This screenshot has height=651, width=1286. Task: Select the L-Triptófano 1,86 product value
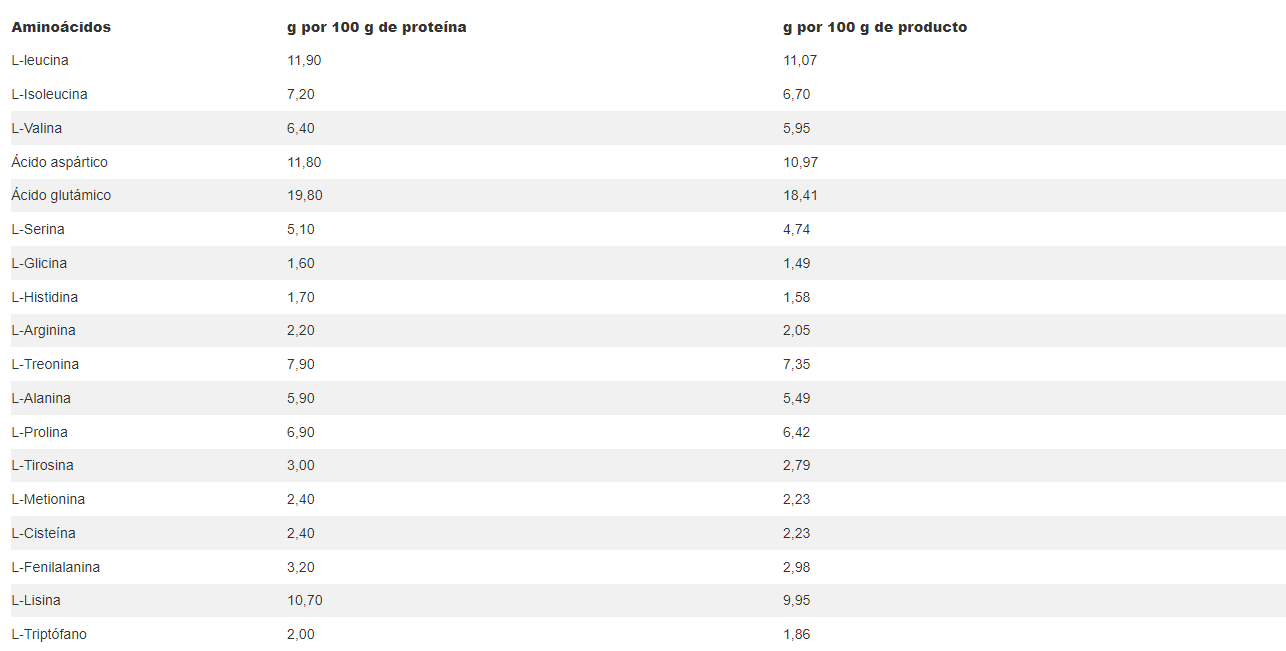click(x=796, y=634)
